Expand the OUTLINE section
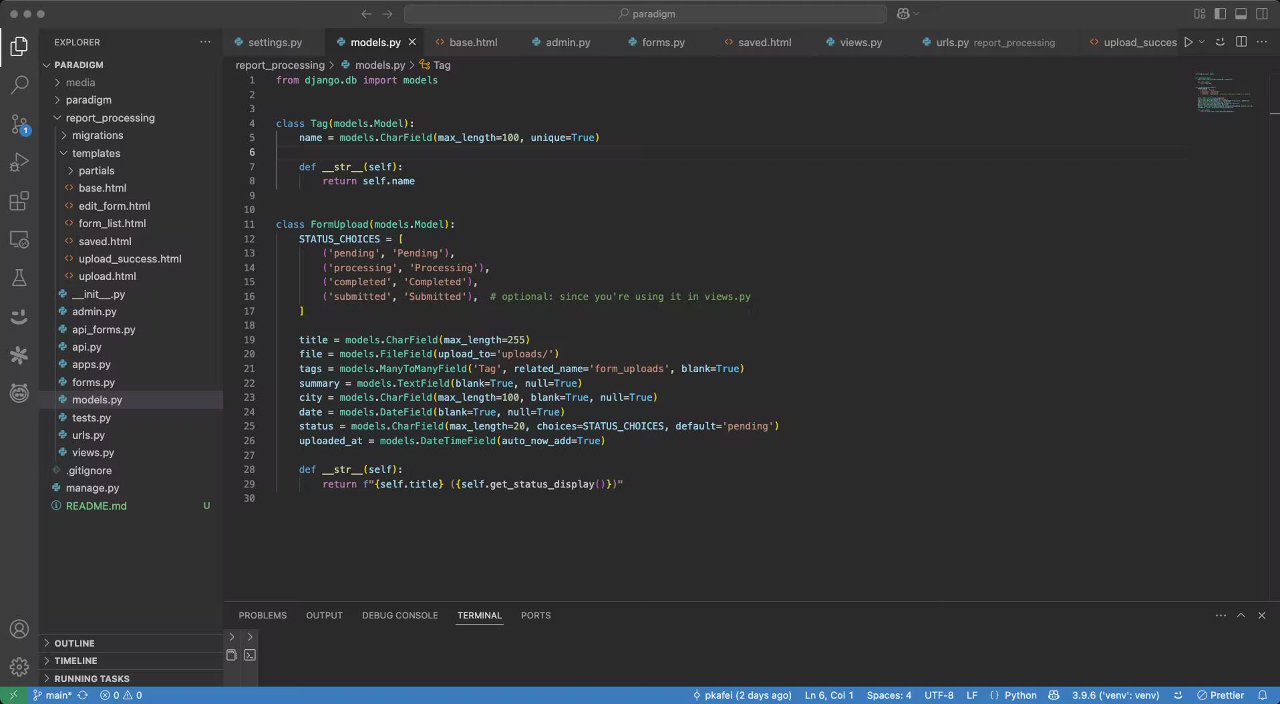Image resolution: width=1280 pixels, height=704 pixels. [x=74, y=643]
